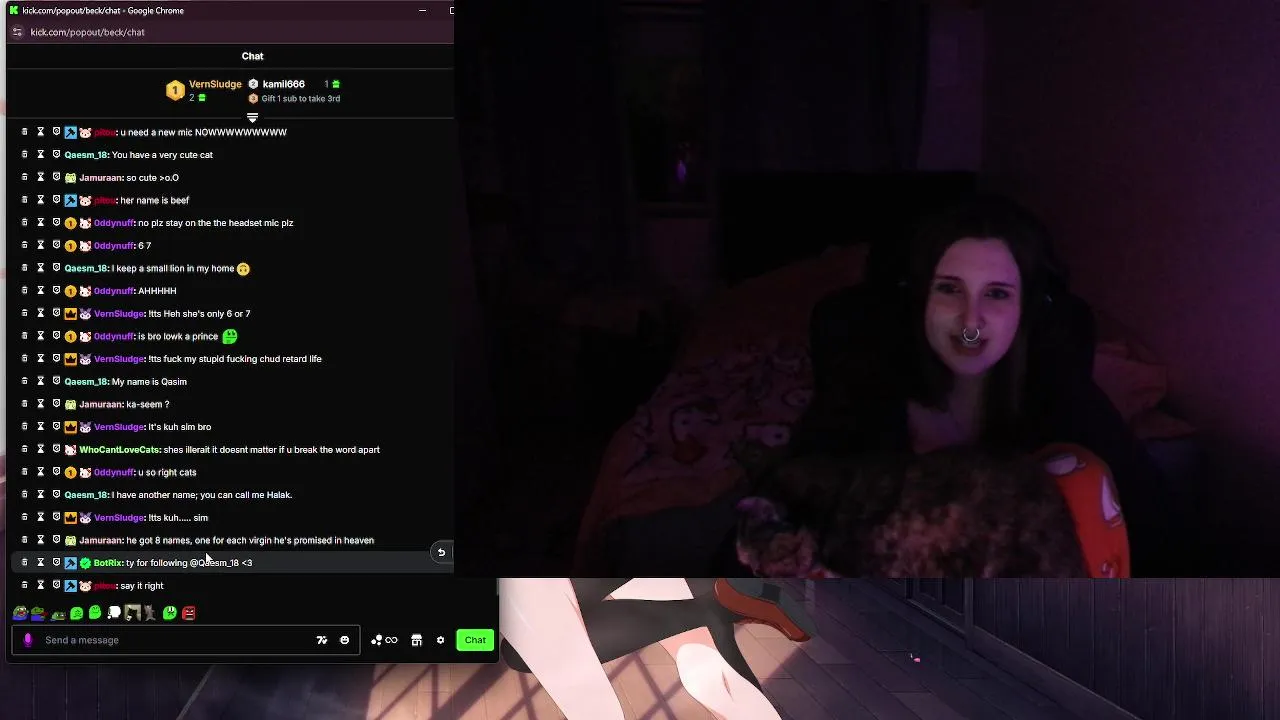The height and width of the screenshot is (720, 1280).
Task: Click the site info icon in the address bar
Action: point(17,32)
